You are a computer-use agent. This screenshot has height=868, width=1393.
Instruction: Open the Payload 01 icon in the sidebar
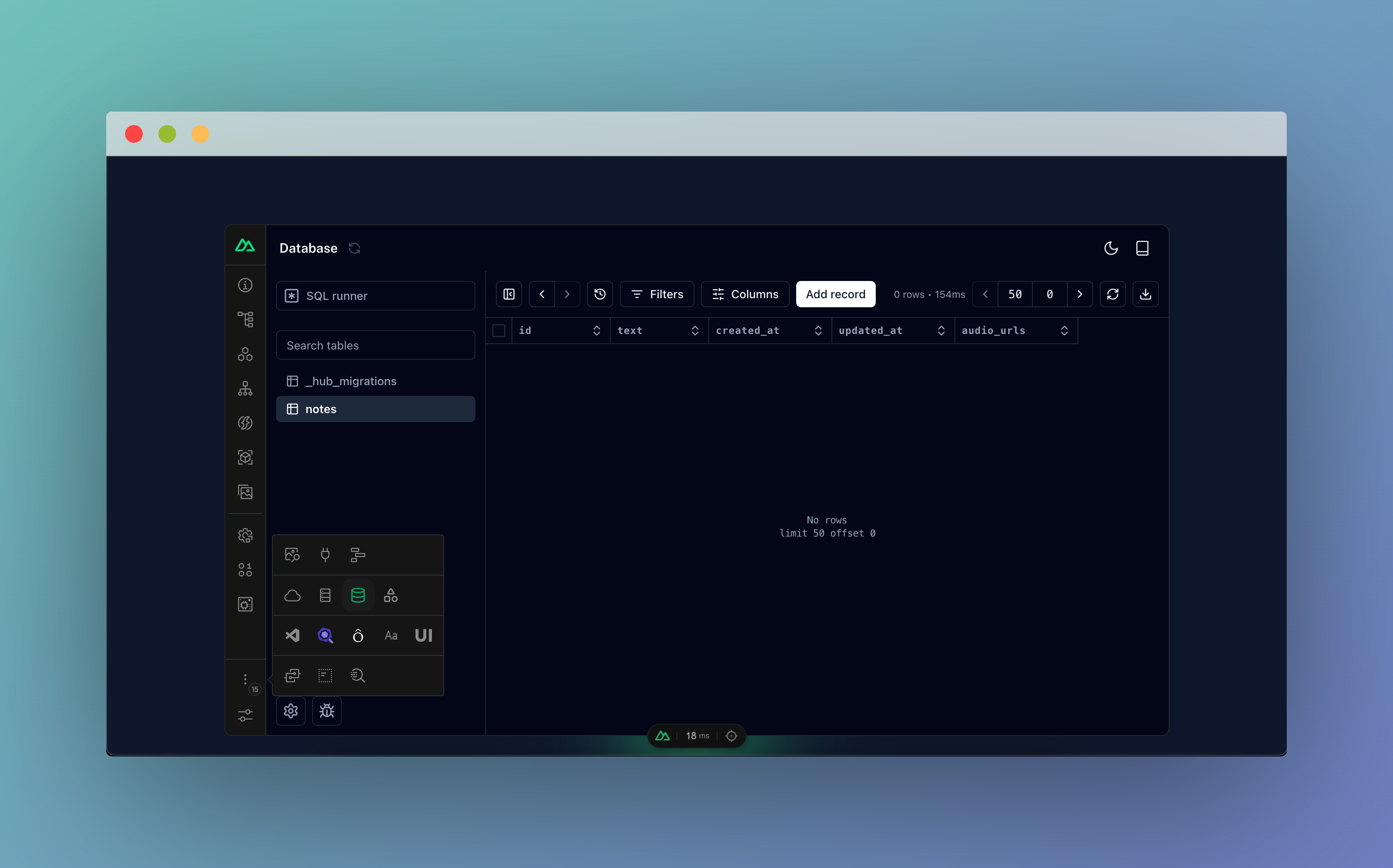click(245, 570)
